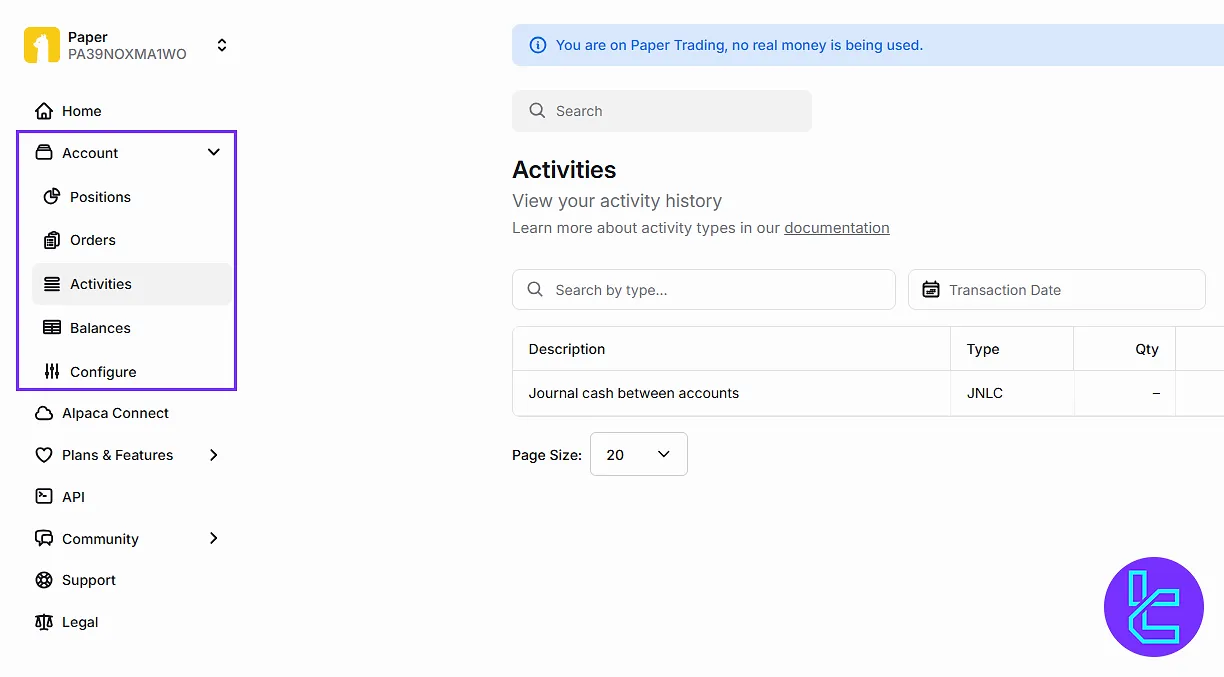Open the Page Size dropdown
Image resolution: width=1224 pixels, height=677 pixels.
coord(638,454)
